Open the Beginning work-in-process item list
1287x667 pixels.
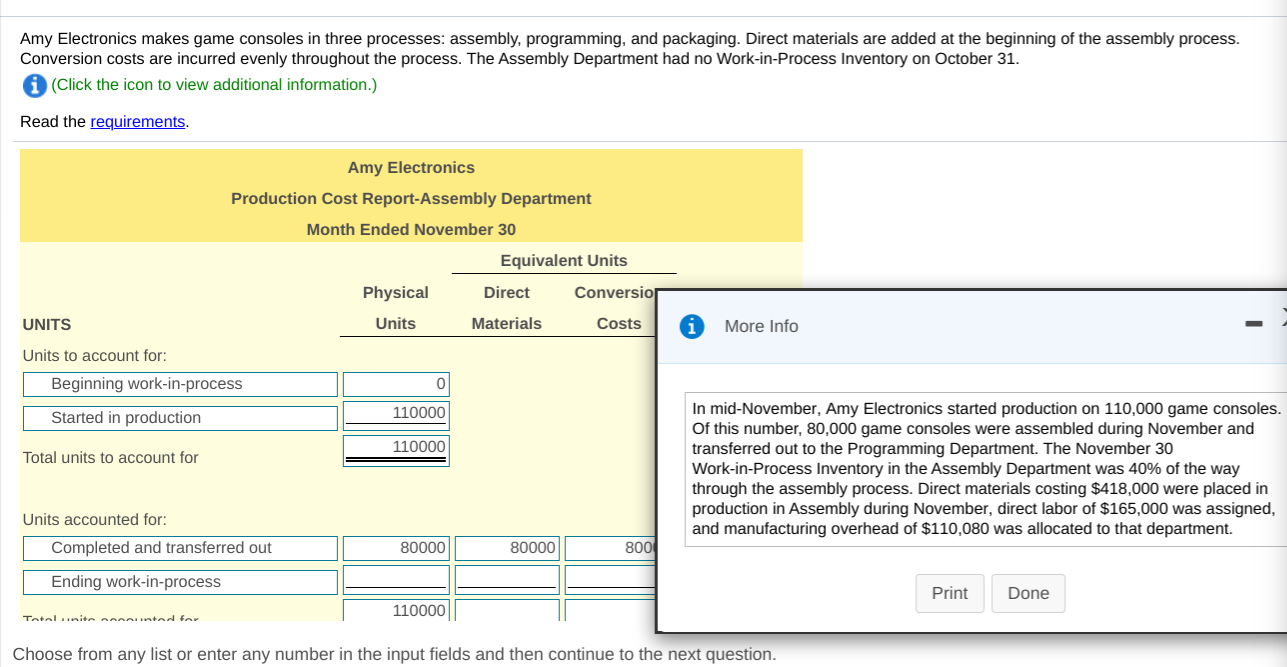pos(179,384)
